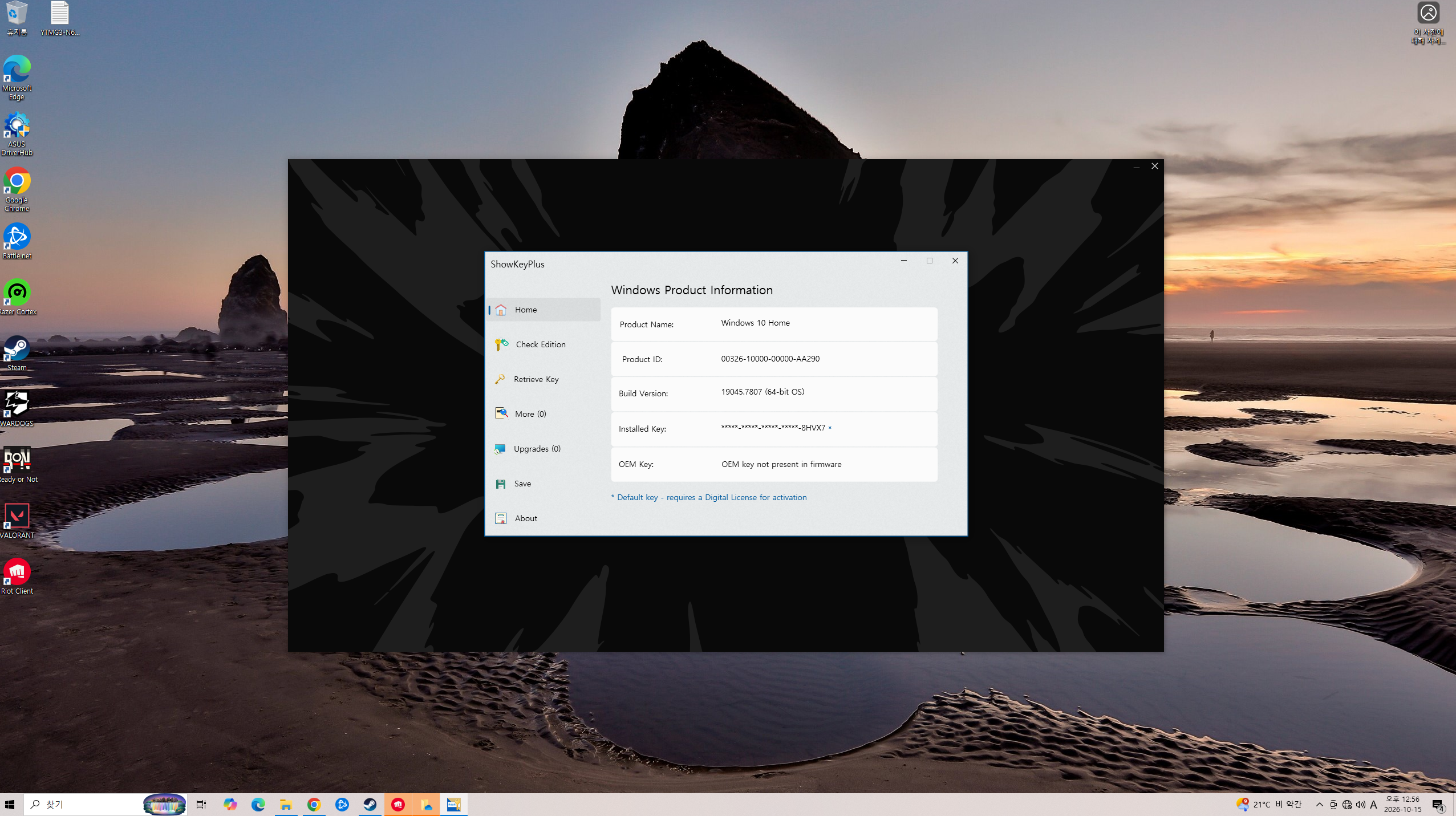The width and height of the screenshot is (1456, 816).
Task: Open Steam desktop shortcut
Action: [x=17, y=353]
